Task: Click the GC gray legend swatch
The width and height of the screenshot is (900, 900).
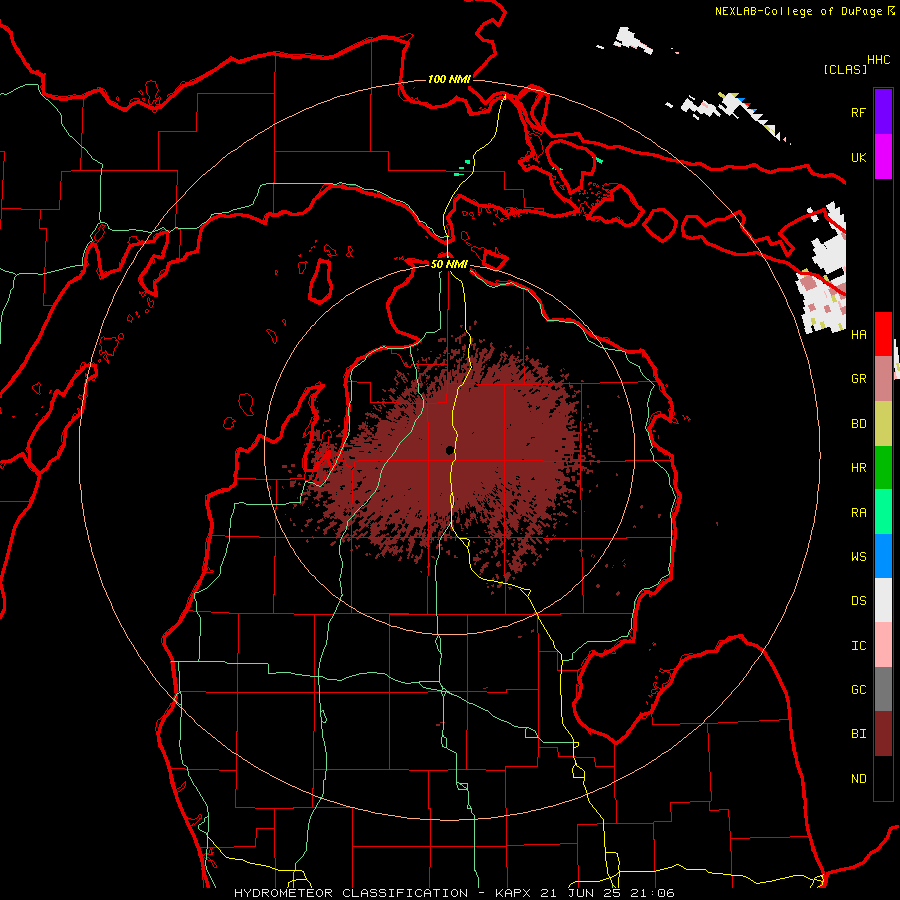Action: pos(883,689)
